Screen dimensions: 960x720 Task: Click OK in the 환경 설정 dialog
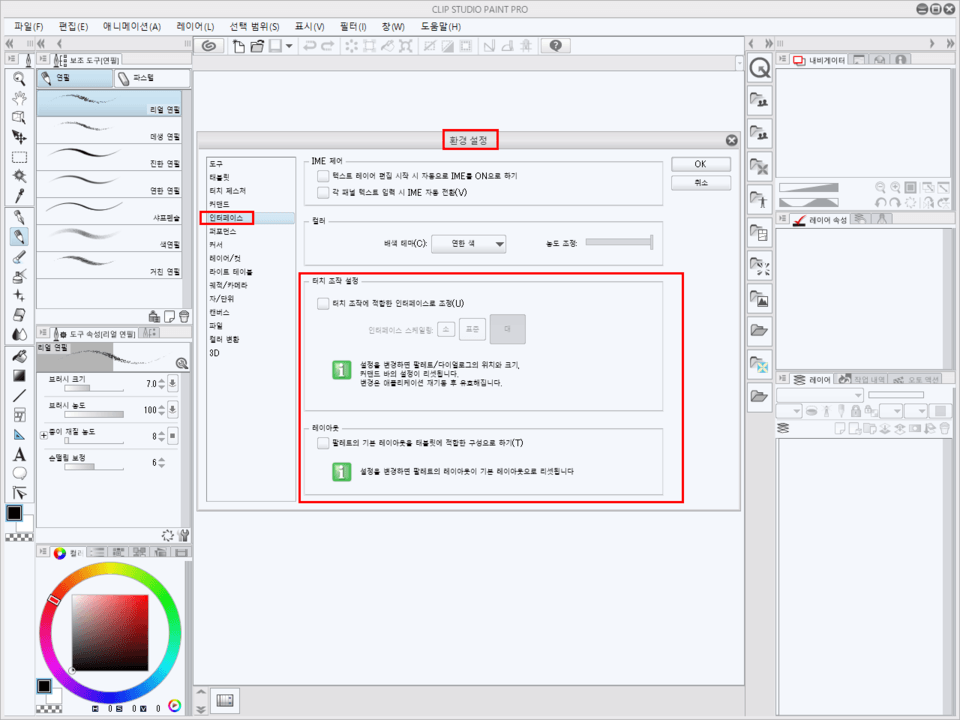700,164
